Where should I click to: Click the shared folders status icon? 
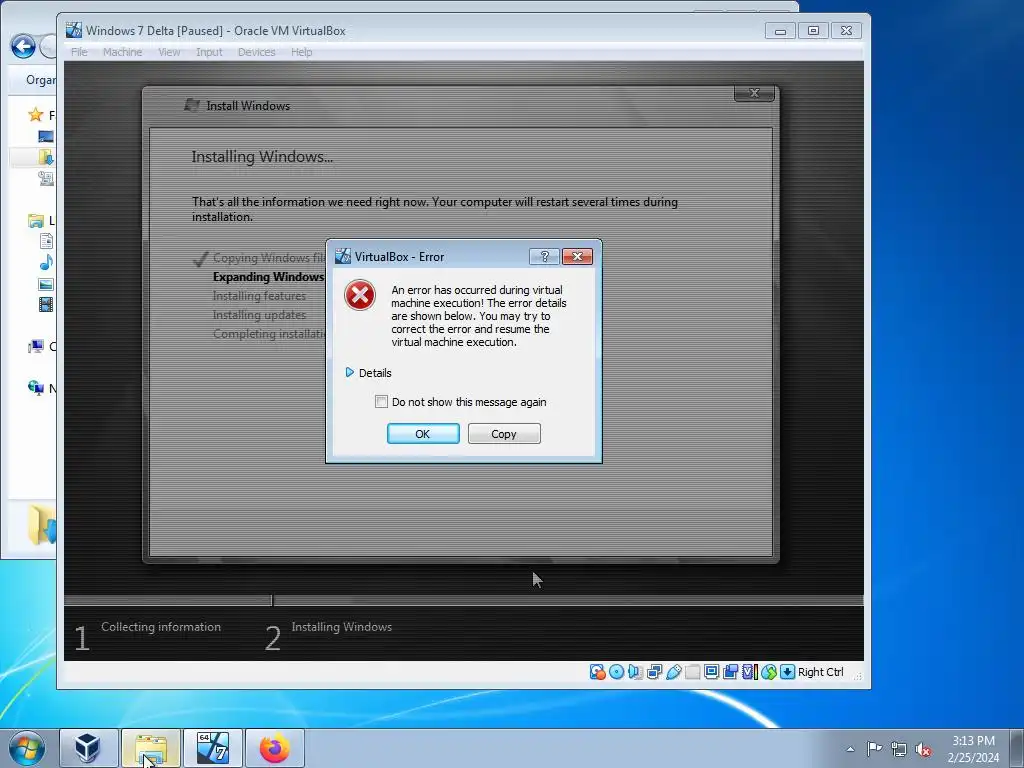pyautogui.click(x=692, y=672)
